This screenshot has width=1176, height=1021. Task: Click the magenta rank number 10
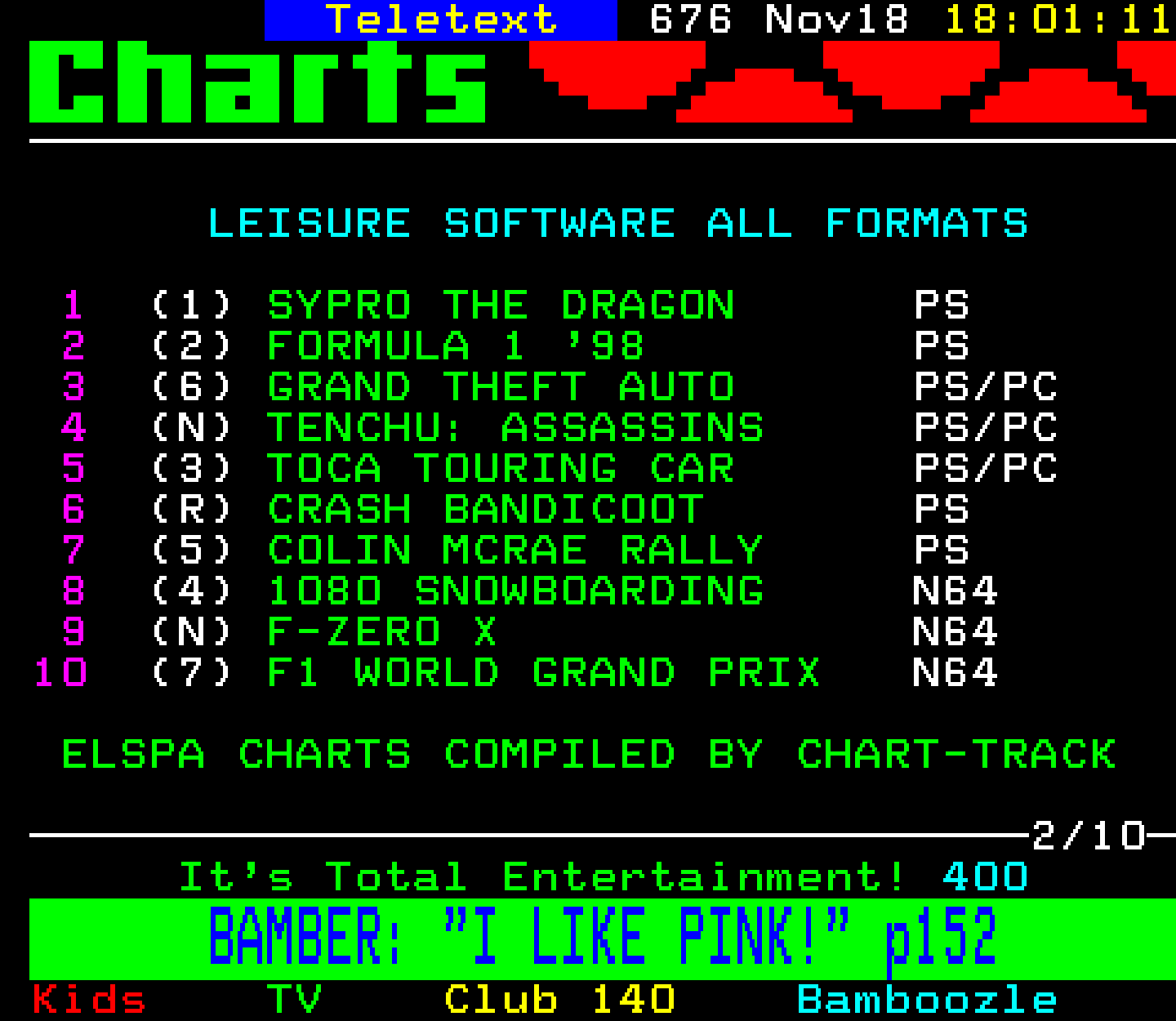point(60,673)
